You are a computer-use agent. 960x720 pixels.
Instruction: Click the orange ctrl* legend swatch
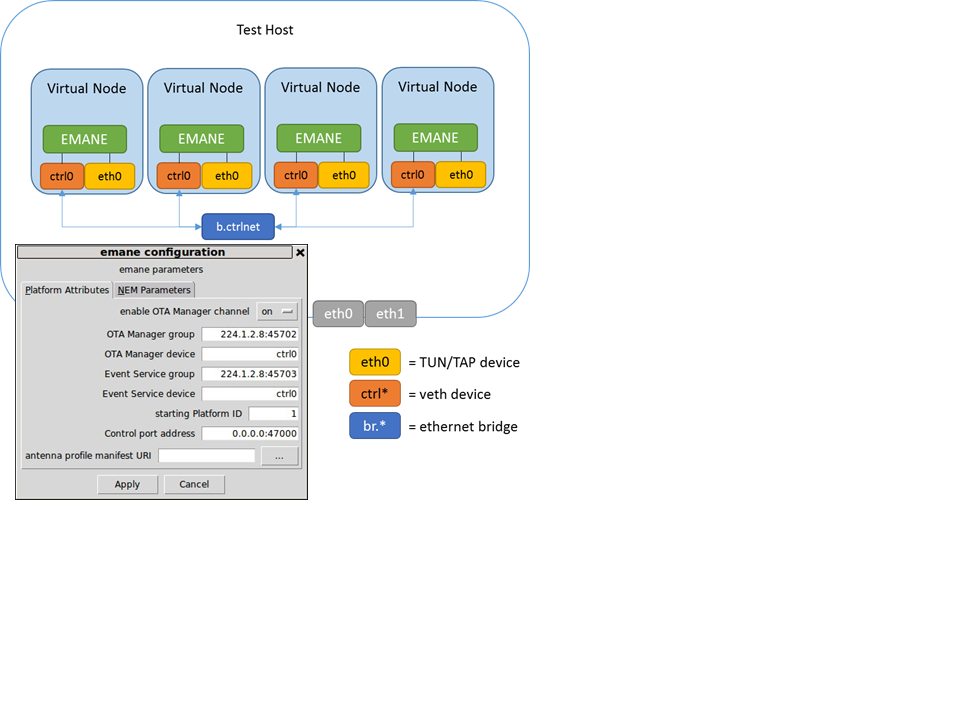(374, 394)
